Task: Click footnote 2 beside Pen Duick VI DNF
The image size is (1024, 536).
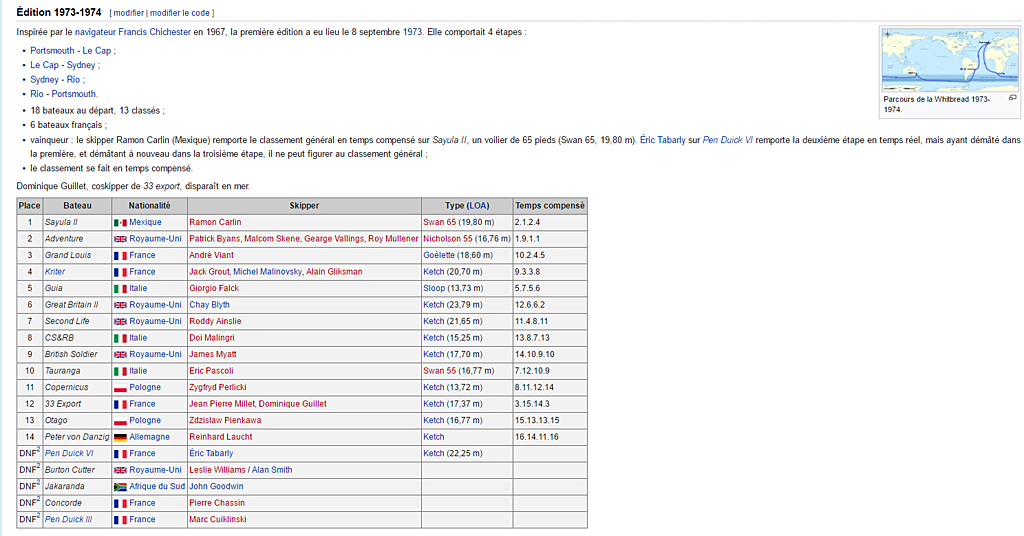Action: [x=39, y=450]
